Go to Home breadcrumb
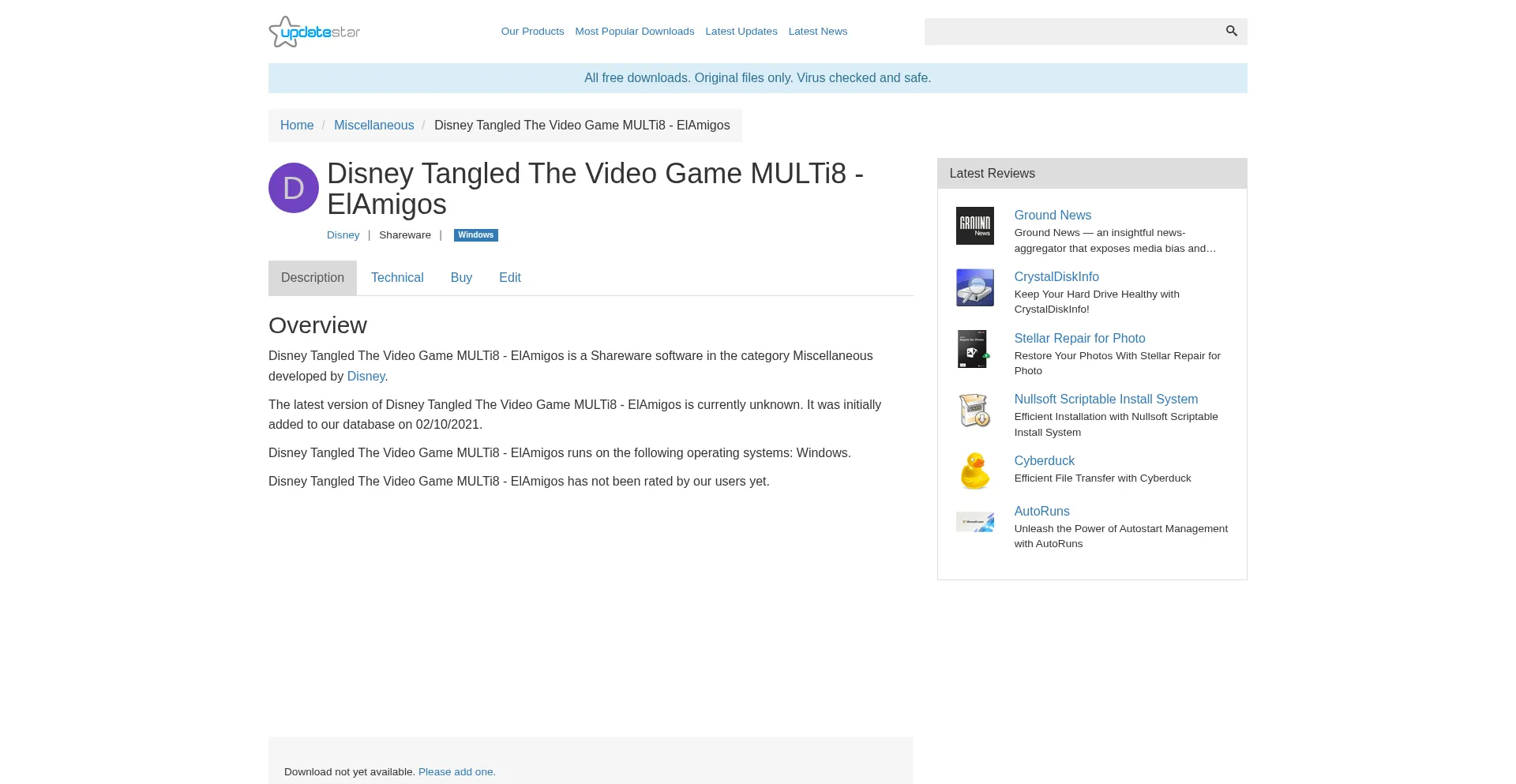This screenshot has width=1516, height=784. point(297,126)
